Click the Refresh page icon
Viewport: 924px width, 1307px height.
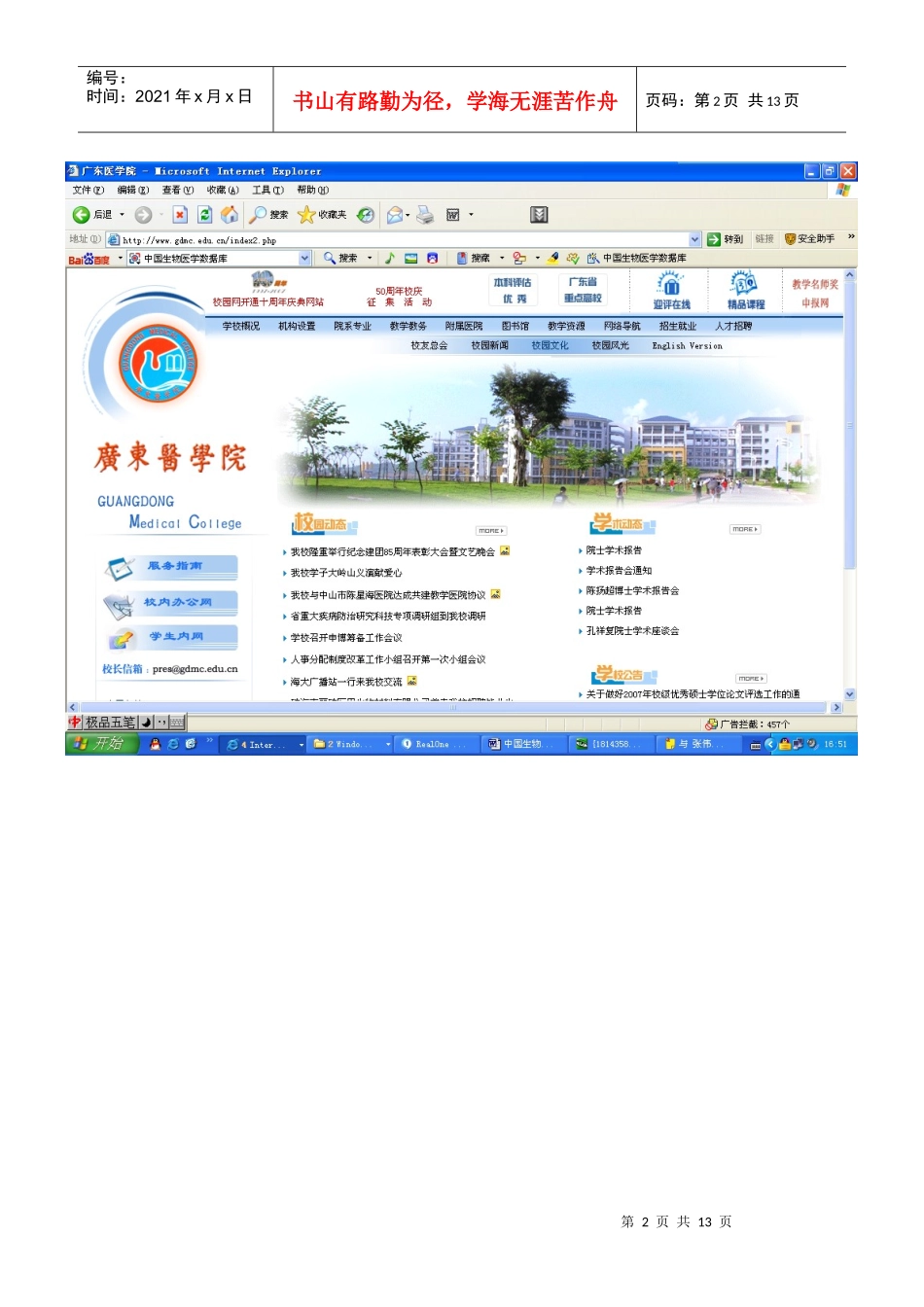[x=205, y=215]
